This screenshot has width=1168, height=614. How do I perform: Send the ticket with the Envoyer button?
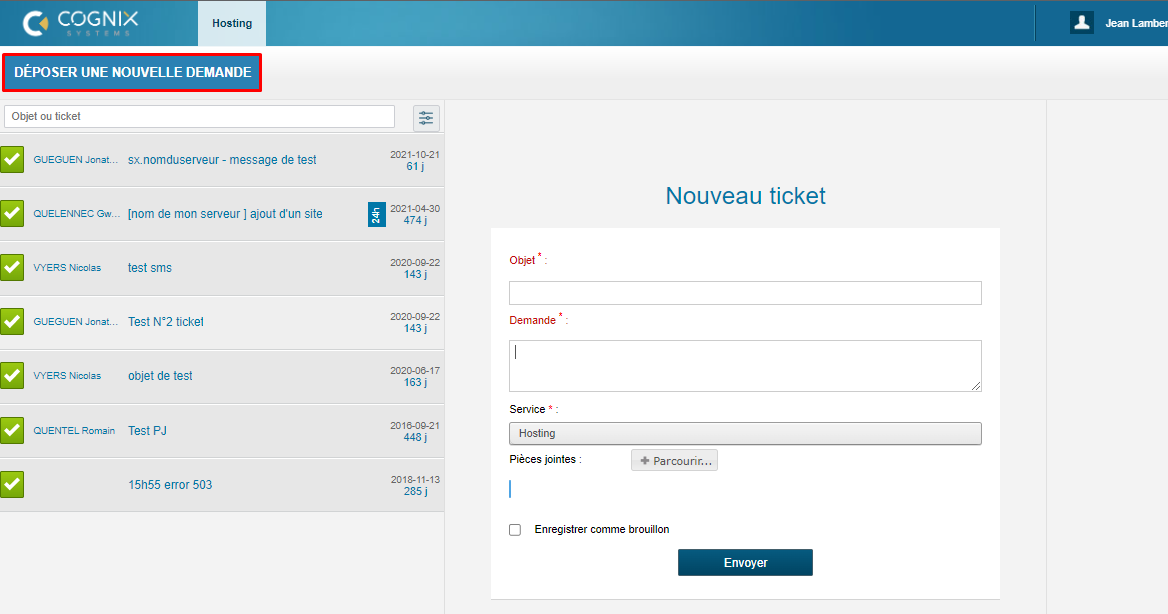744,562
